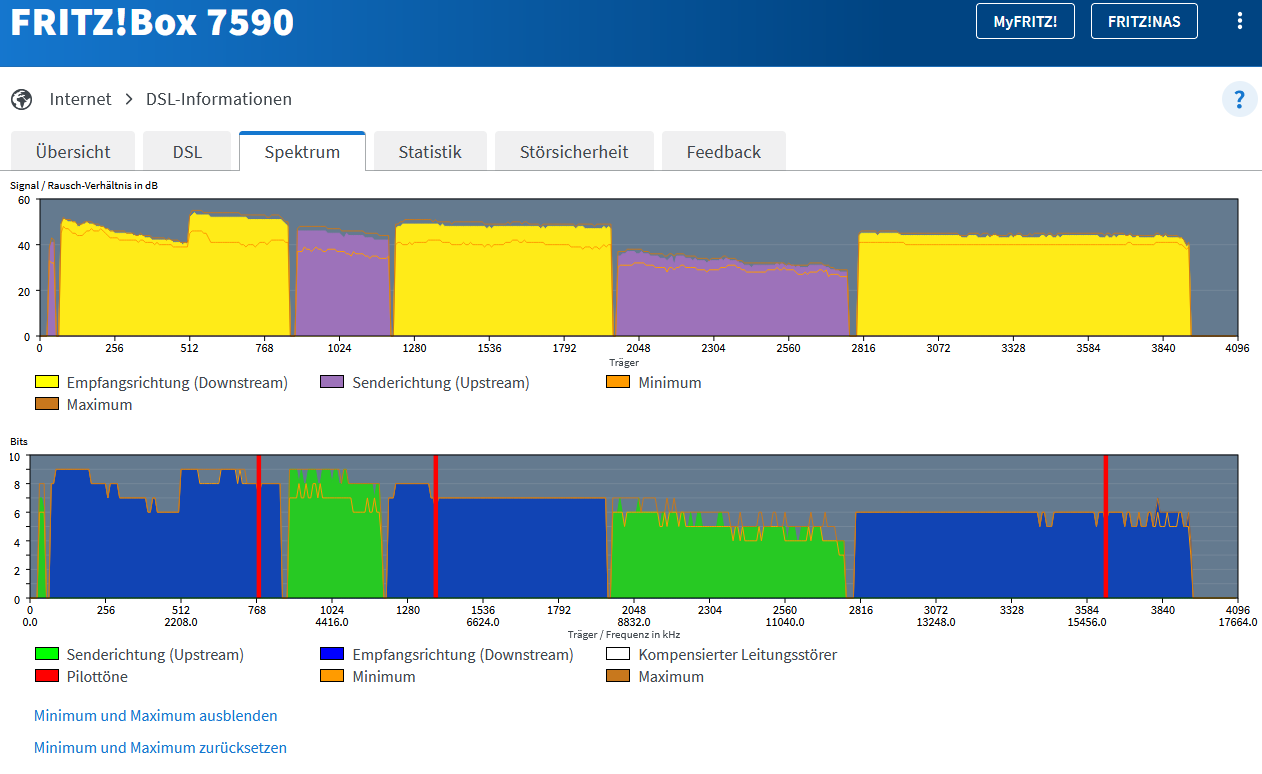Click the Träger axis label of SNR chart
Viewport: 1262px width, 774px height.
pyautogui.click(x=624, y=362)
